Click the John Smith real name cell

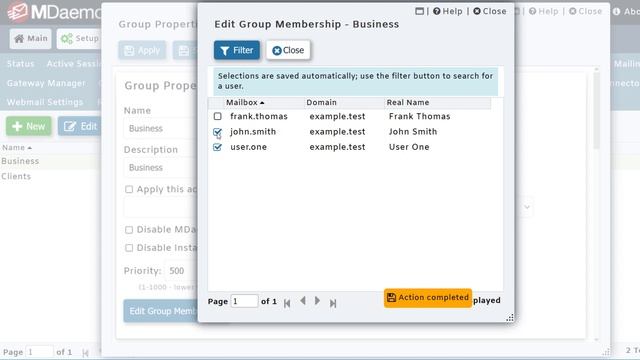(x=413, y=131)
